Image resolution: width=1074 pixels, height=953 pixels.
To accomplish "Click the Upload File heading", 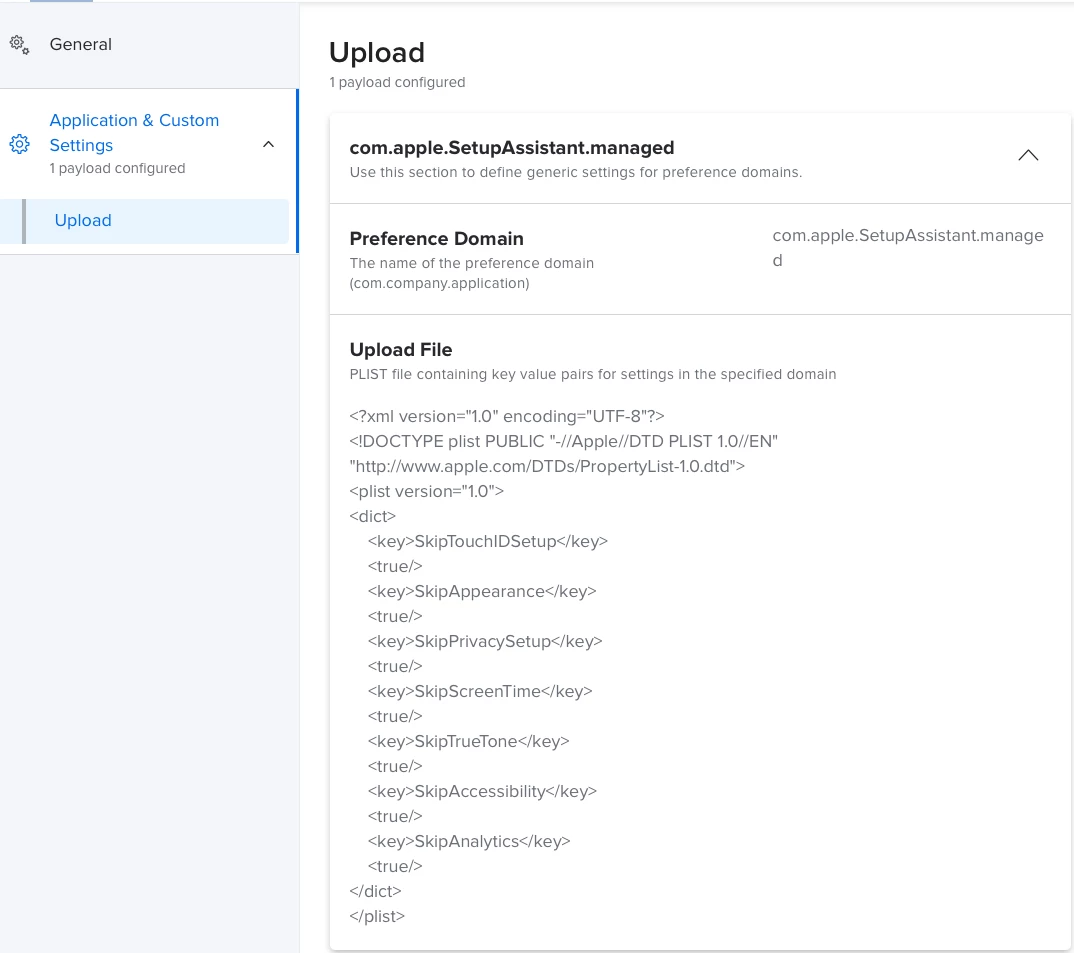I will tap(401, 350).
